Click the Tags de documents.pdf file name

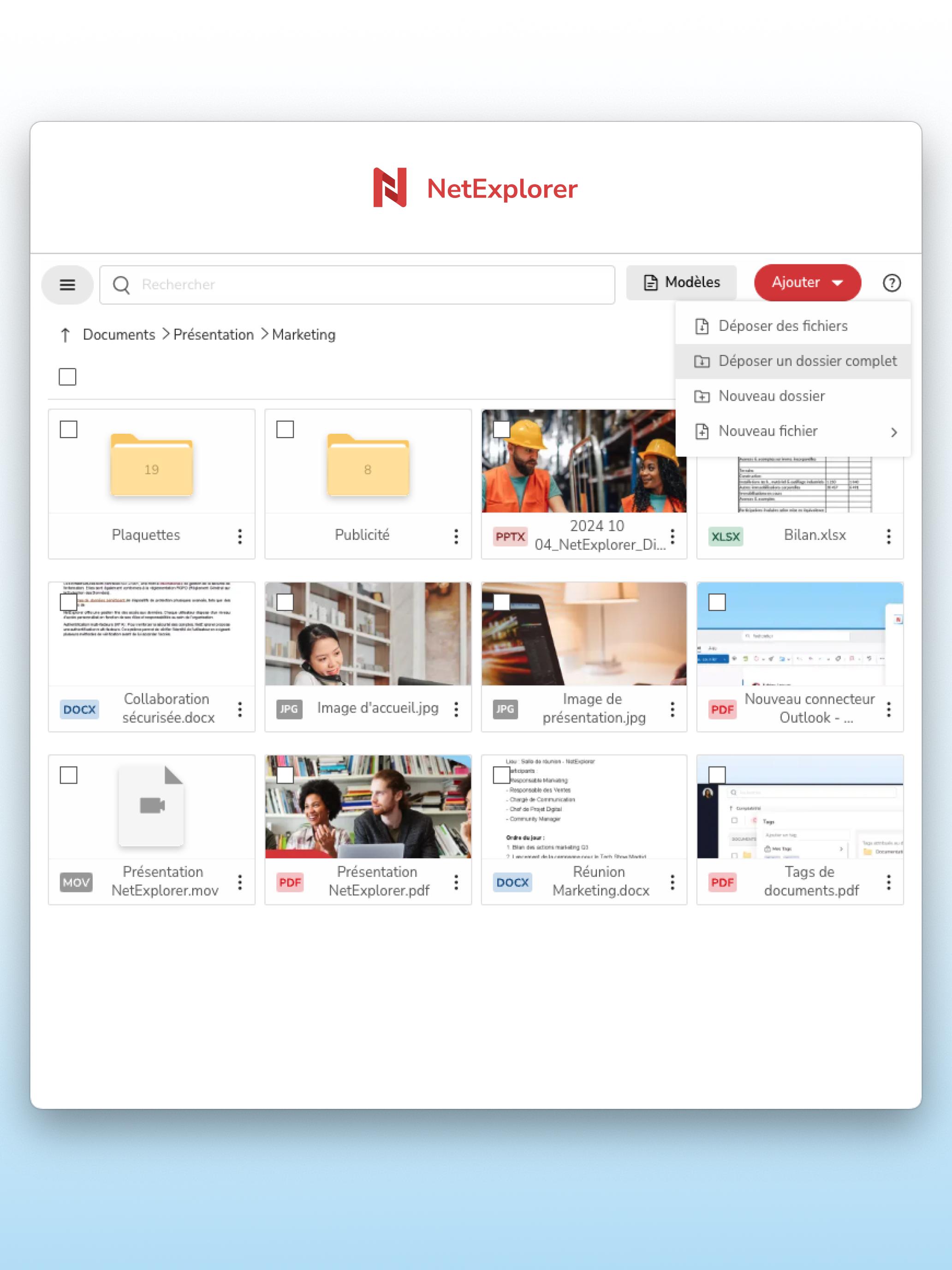click(811, 881)
